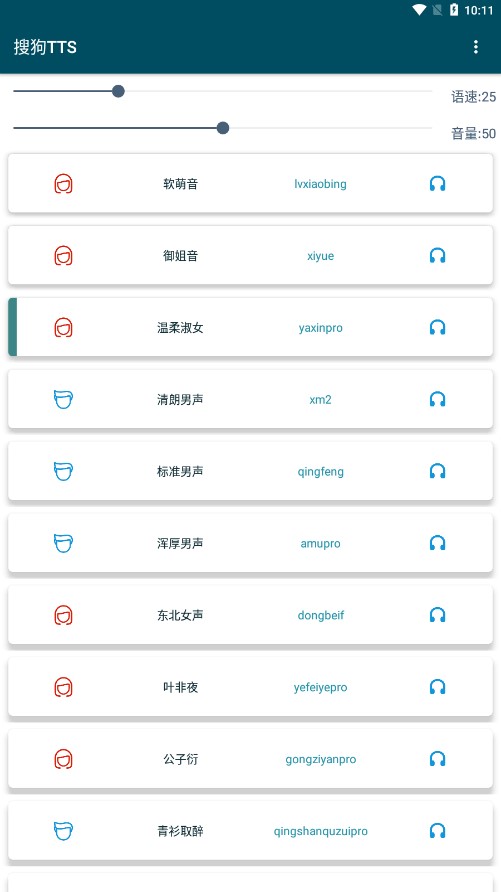Viewport: 501px width, 892px height.
Task: Select the 软萌音 voice card
Action: click(x=250, y=184)
